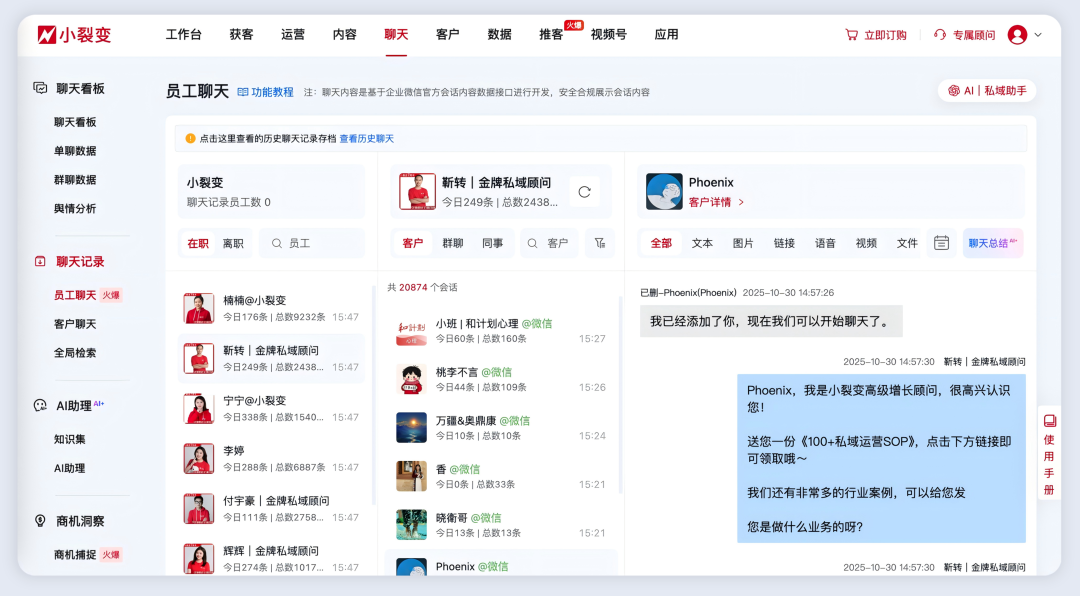Select the 同事 colleague filter
1080x596 pixels.
(491, 242)
